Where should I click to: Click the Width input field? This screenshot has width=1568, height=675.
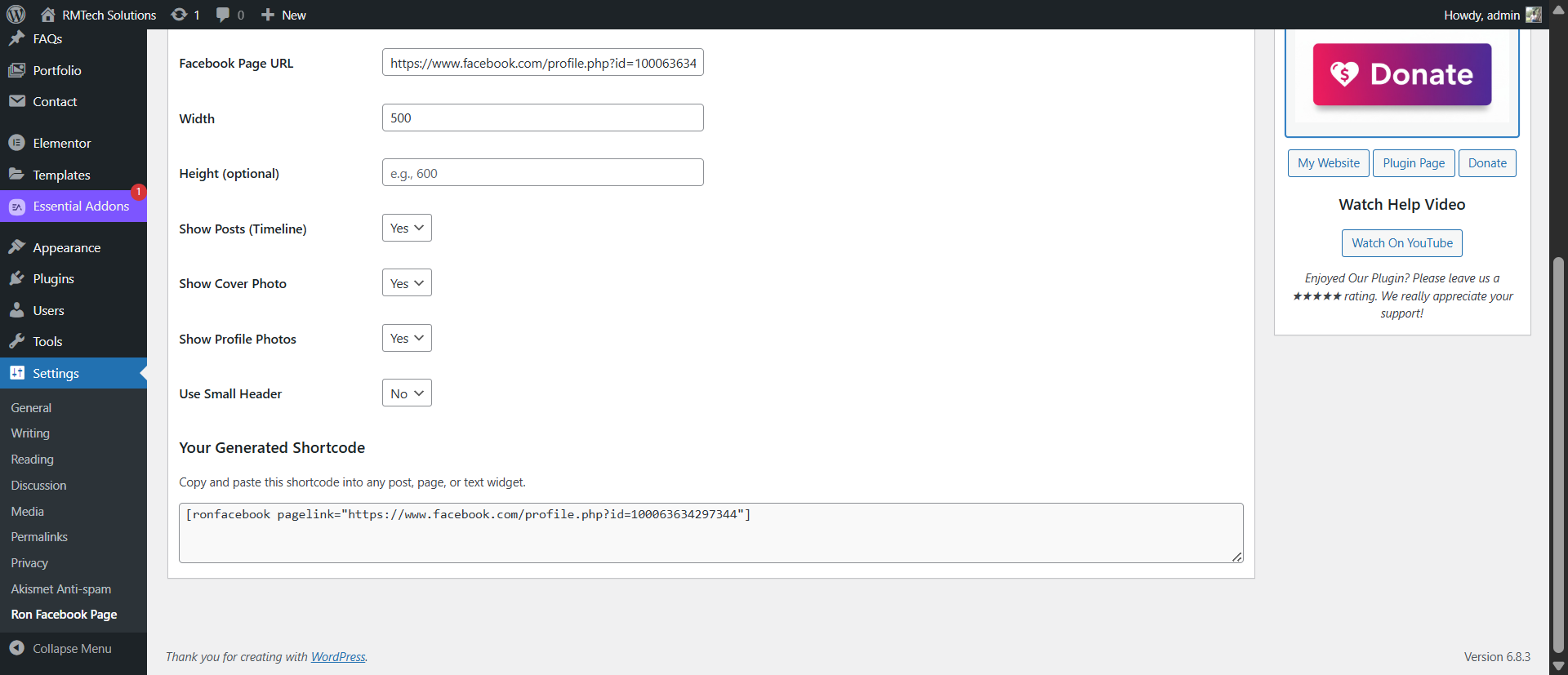543,118
